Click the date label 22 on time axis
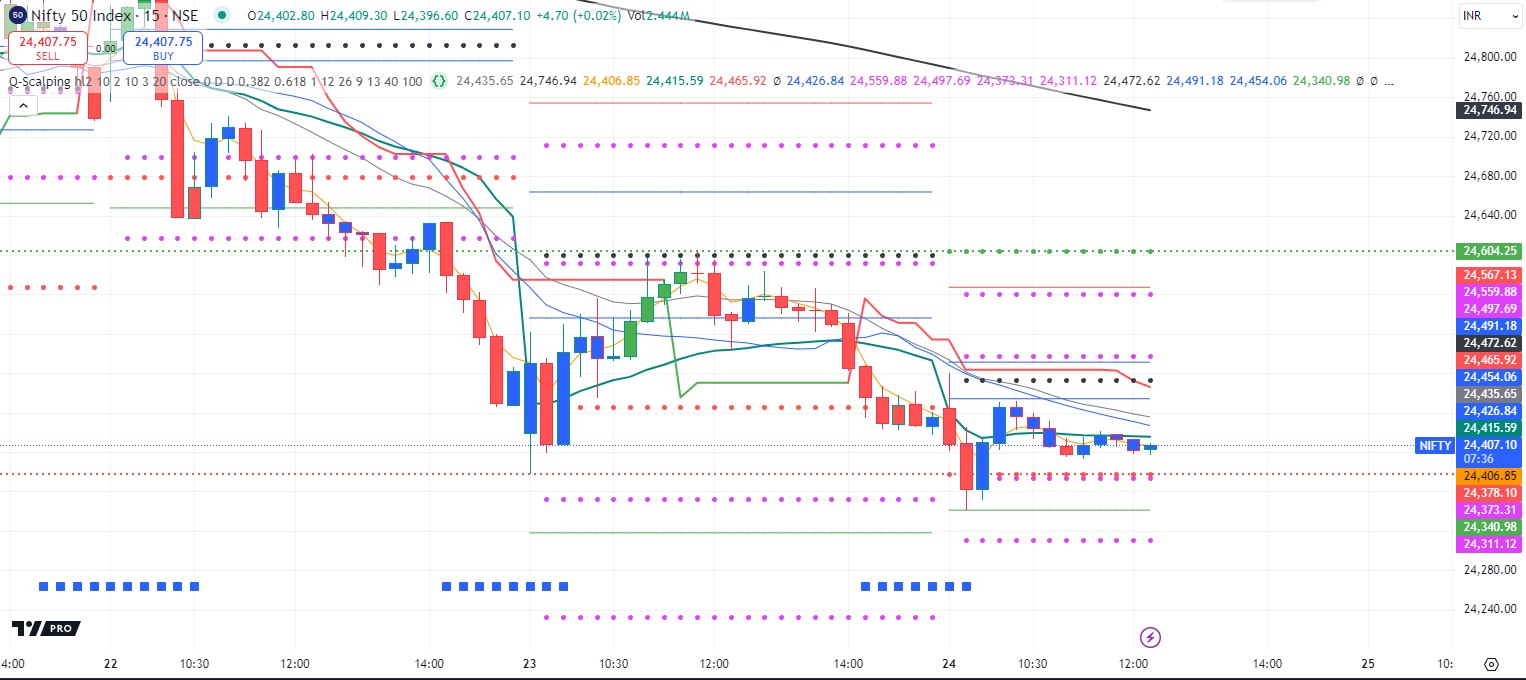The image size is (1526, 680). click(x=110, y=664)
